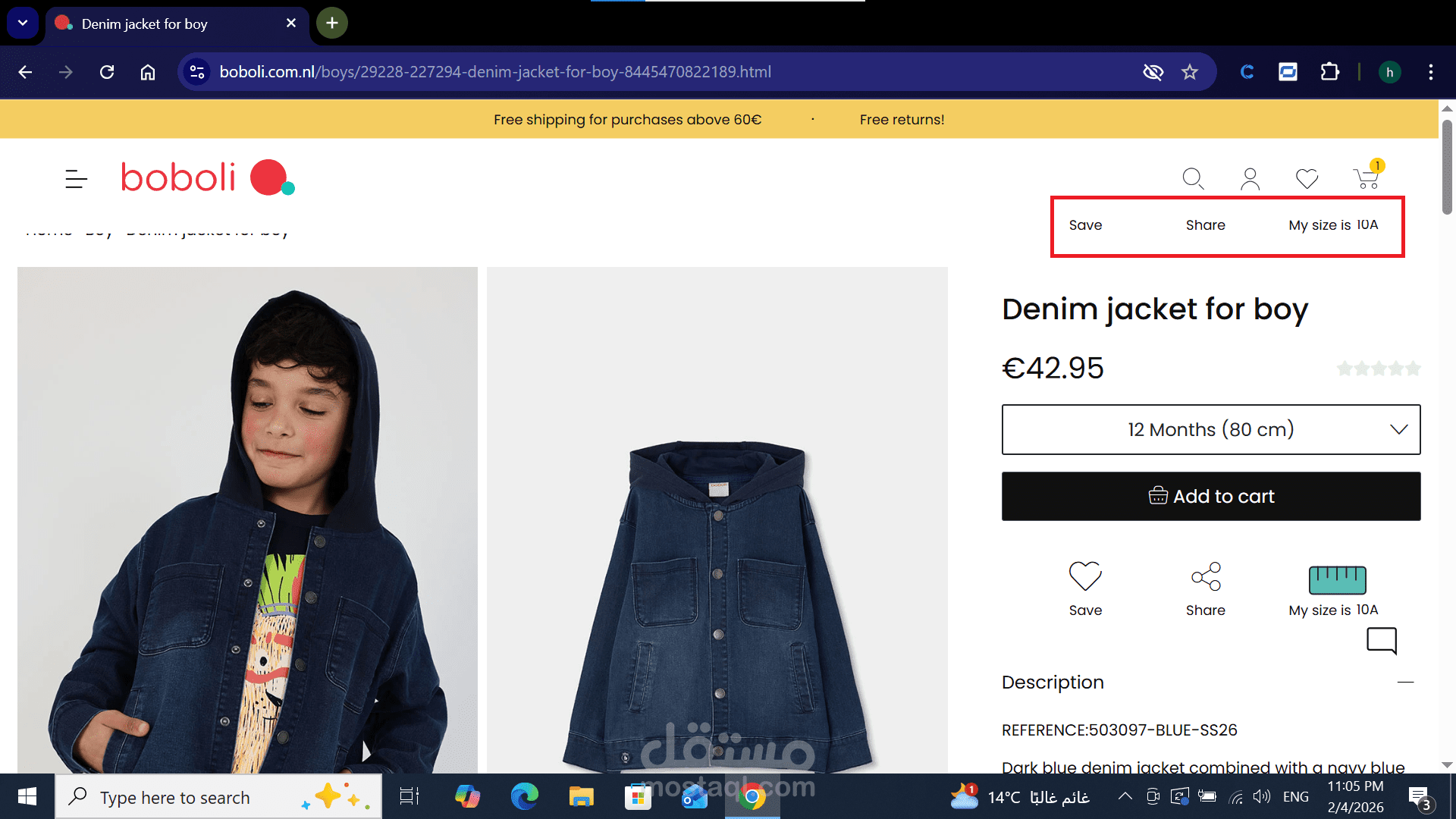Viewport: 1456px width, 819px height.
Task: Click the Share icon below Add to cart
Action: 1206,576
